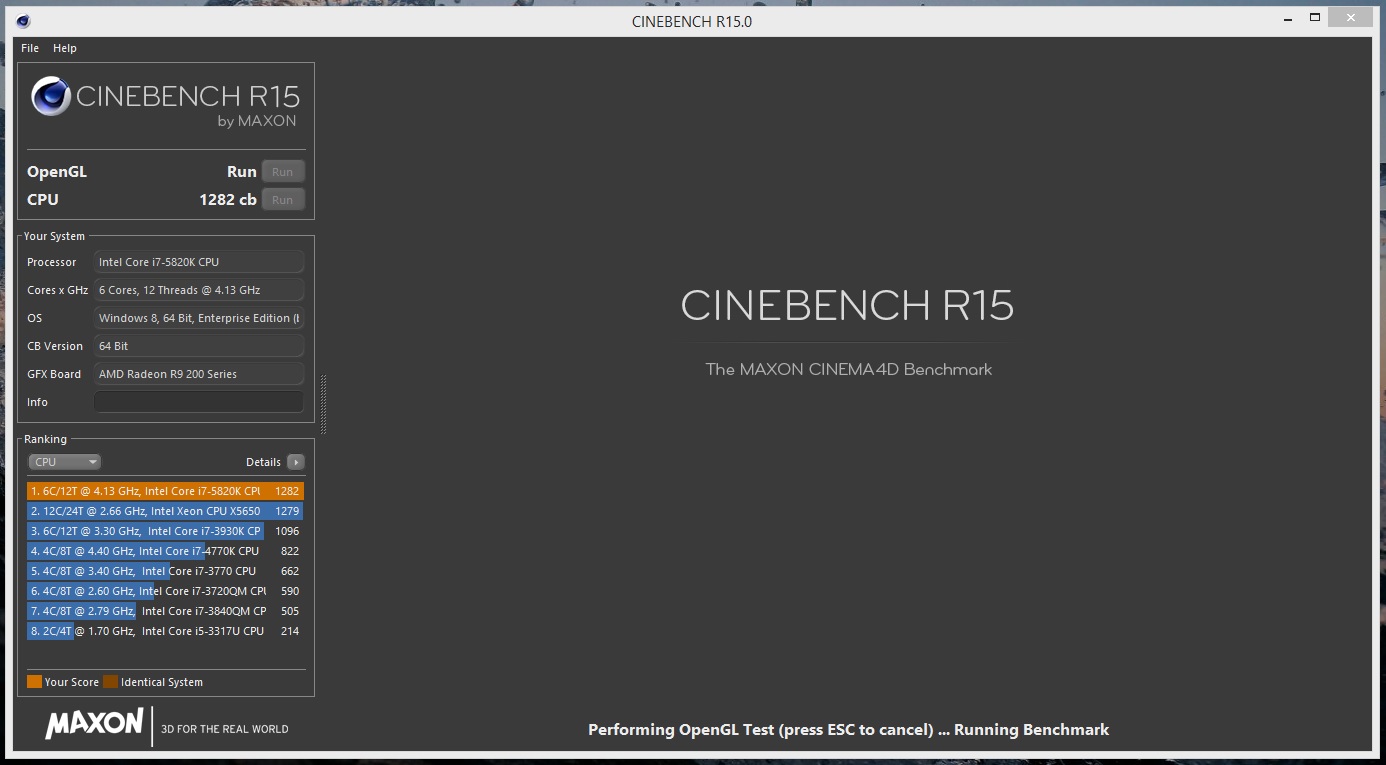The image size is (1386, 765).
Task: Expand ranking Details arrow button
Action: (296, 462)
